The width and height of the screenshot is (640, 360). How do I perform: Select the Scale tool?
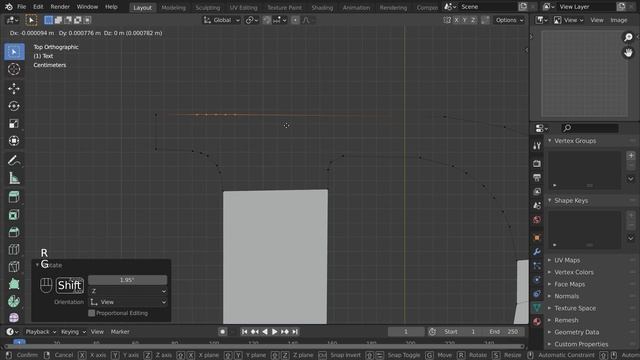pos(14,123)
